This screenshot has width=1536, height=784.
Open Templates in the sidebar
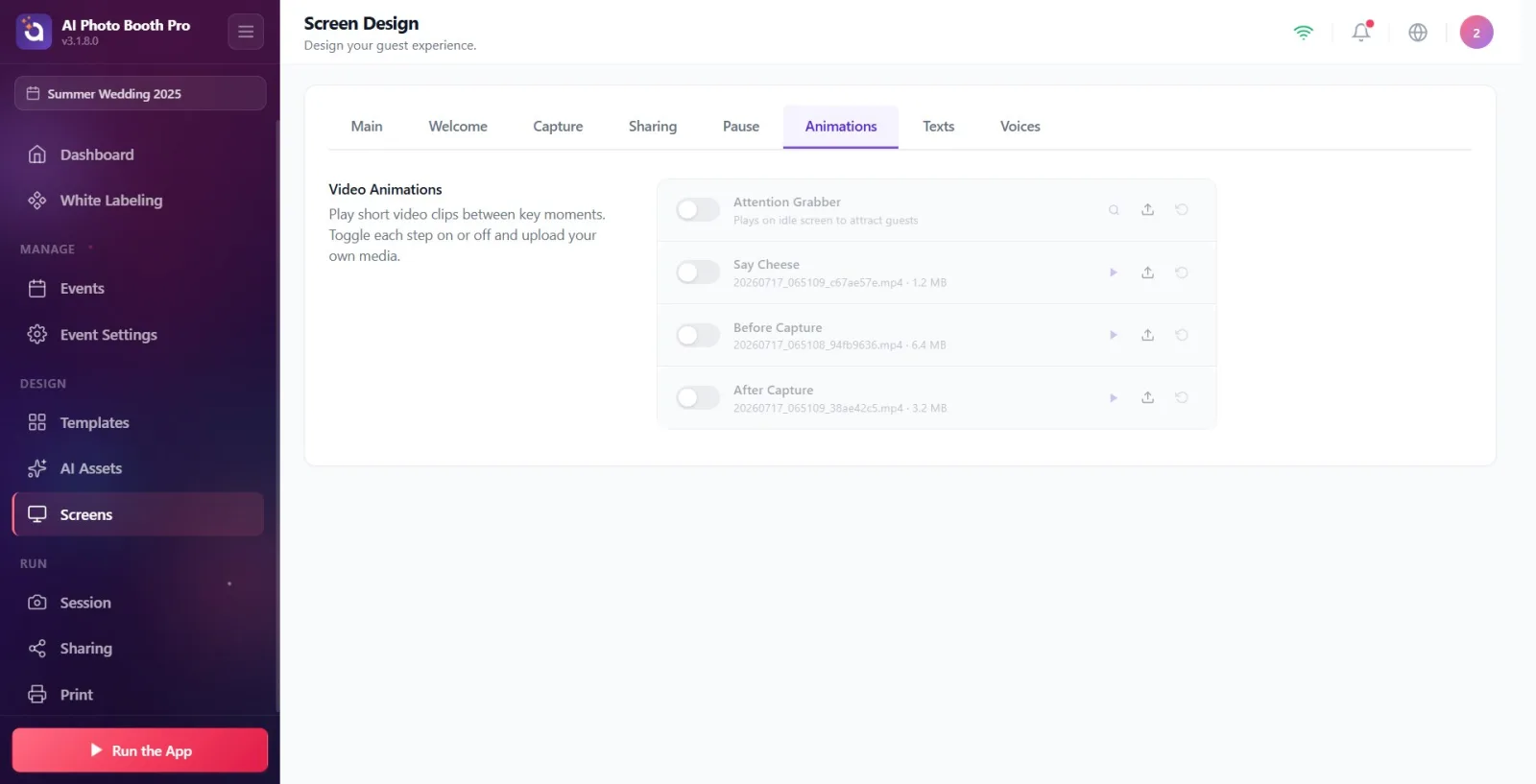click(138, 423)
